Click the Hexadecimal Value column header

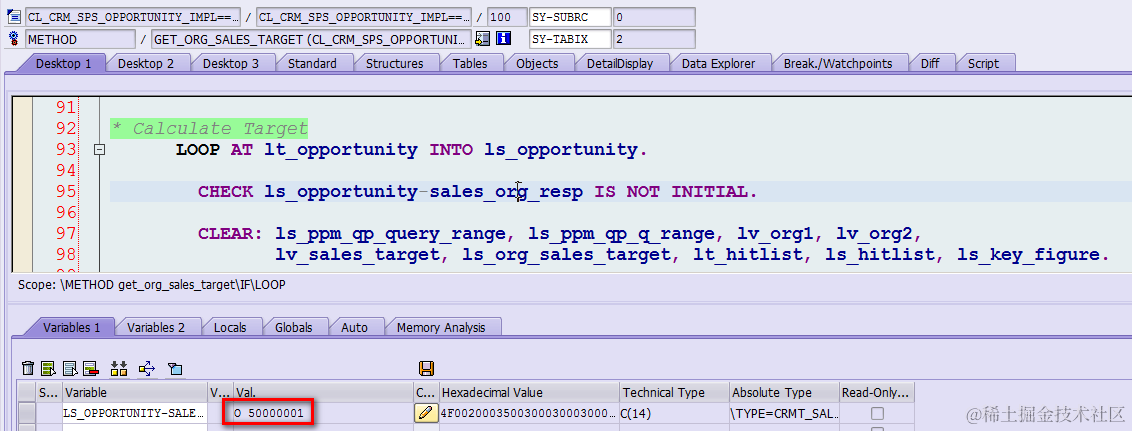[528, 393]
